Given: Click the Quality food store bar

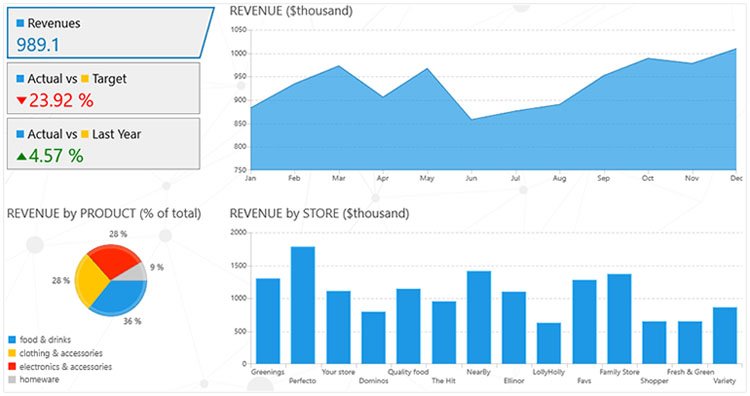Looking at the screenshot, I should tap(408, 326).
